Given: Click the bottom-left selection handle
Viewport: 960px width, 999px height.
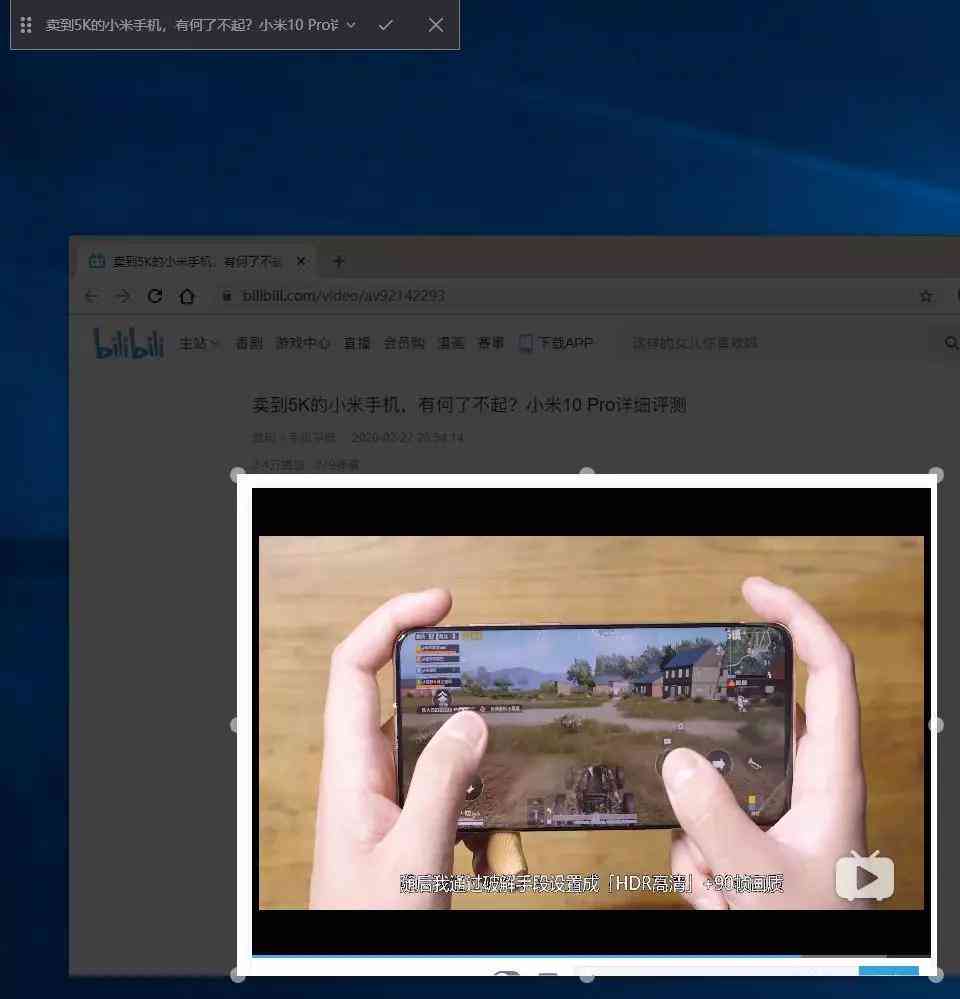Looking at the screenshot, I should (238, 975).
